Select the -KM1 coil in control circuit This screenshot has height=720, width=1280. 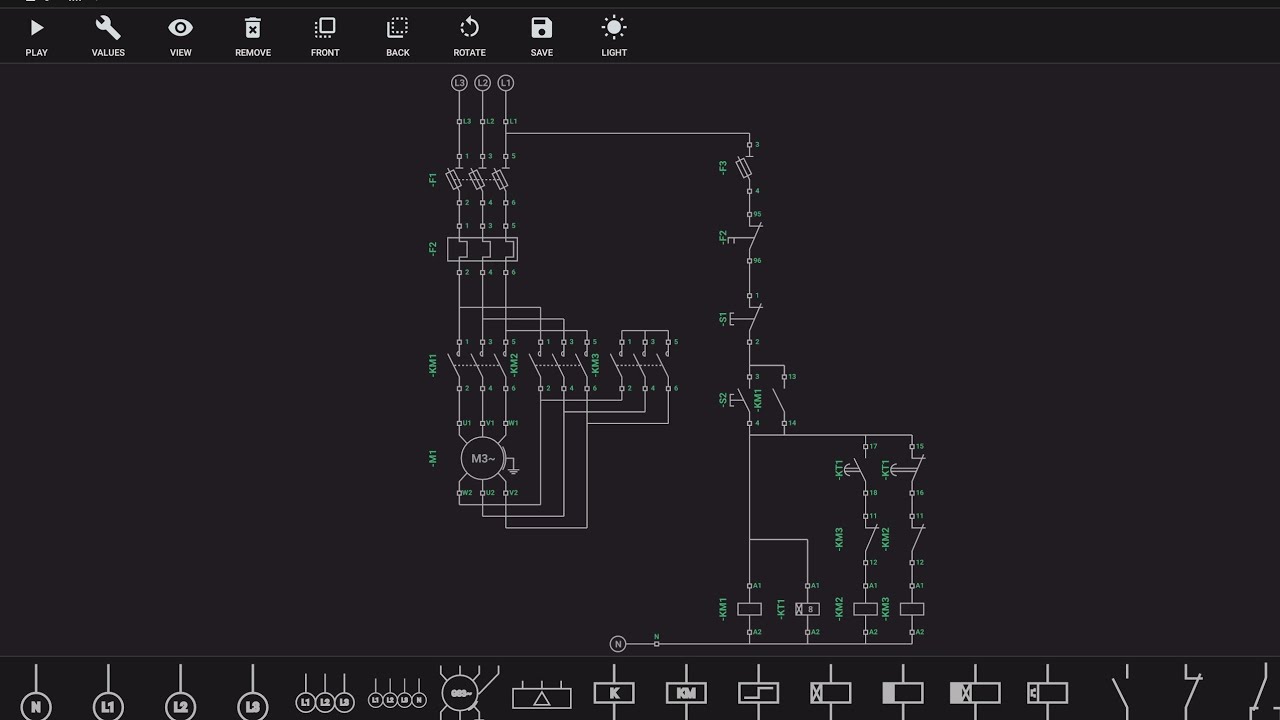click(749, 608)
